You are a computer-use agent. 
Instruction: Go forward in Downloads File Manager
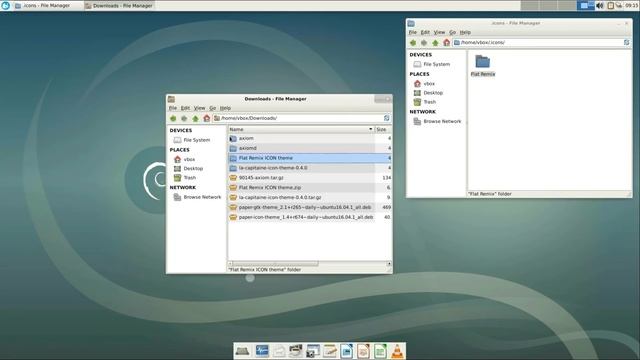[184, 118]
